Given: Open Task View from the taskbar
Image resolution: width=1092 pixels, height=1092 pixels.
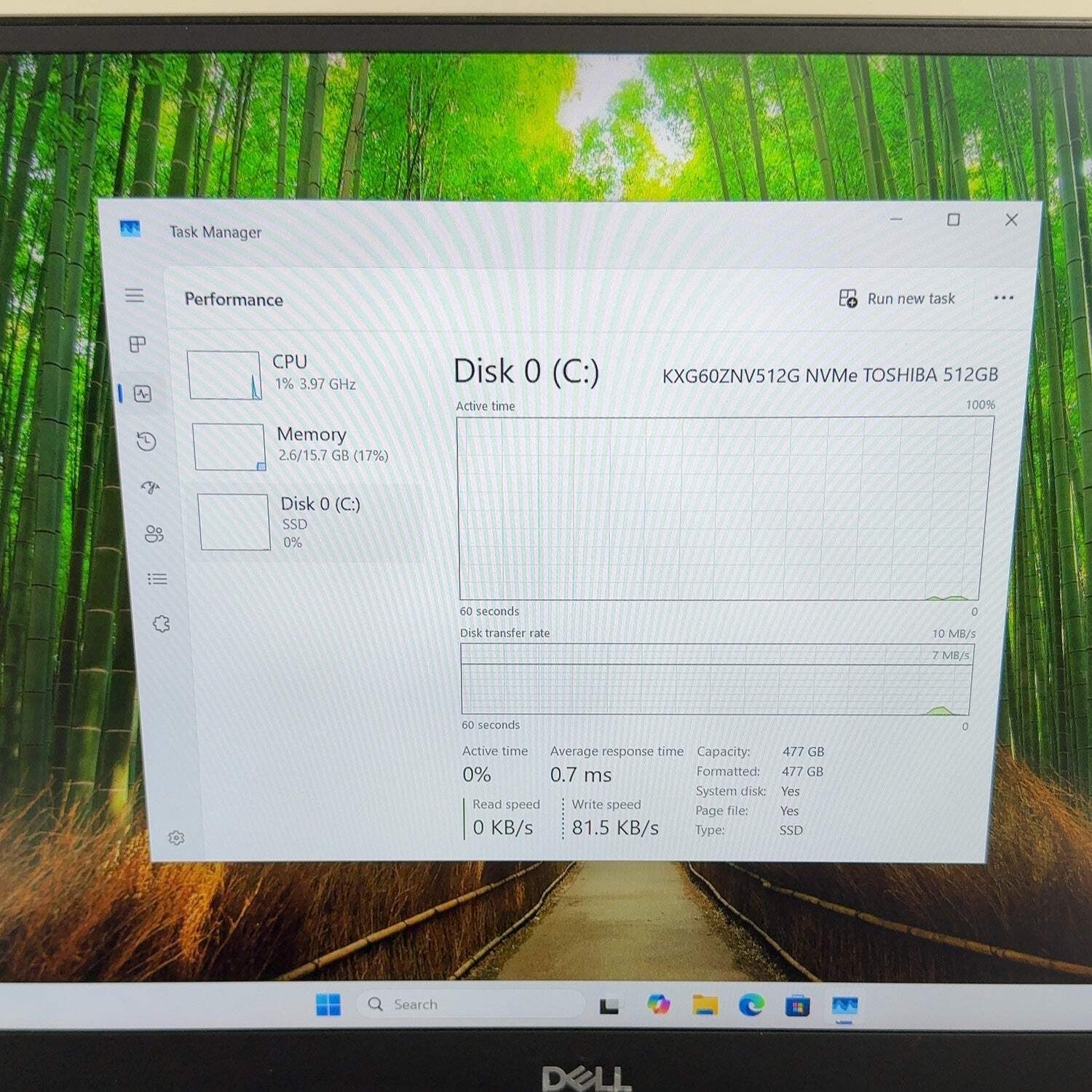Looking at the screenshot, I should [x=609, y=1006].
